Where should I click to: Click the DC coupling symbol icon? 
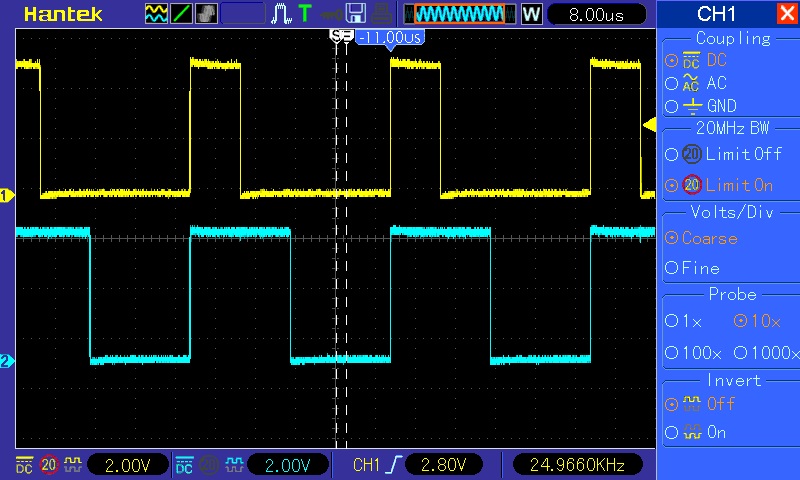point(691,60)
